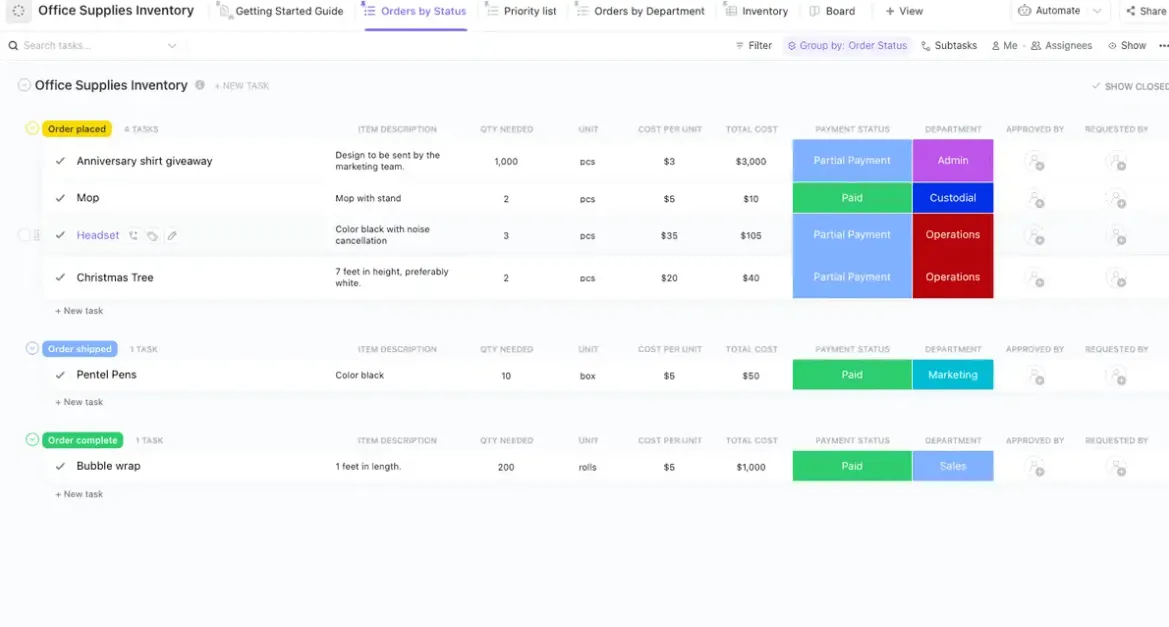Collapse the Order shipped group
This screenshot has height=627, width=1169.
[32, 348]
